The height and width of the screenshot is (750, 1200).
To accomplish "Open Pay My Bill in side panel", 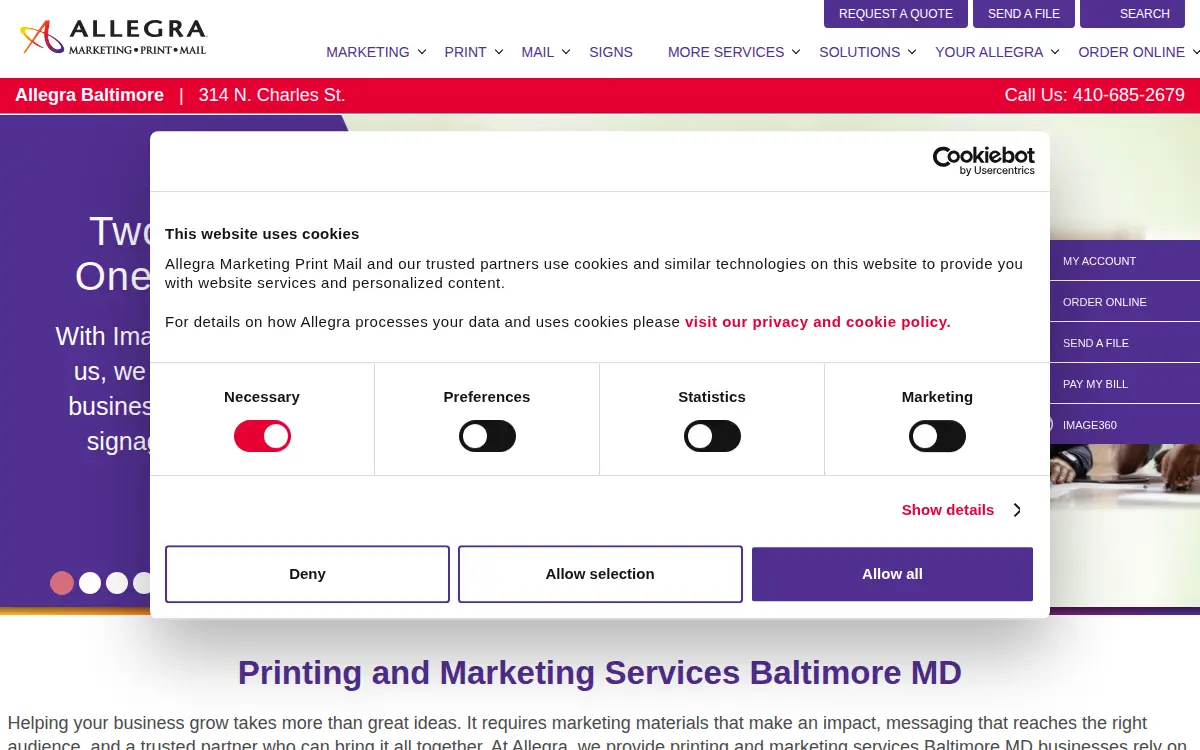I will pyautogui.click(x=1095, y=384).
